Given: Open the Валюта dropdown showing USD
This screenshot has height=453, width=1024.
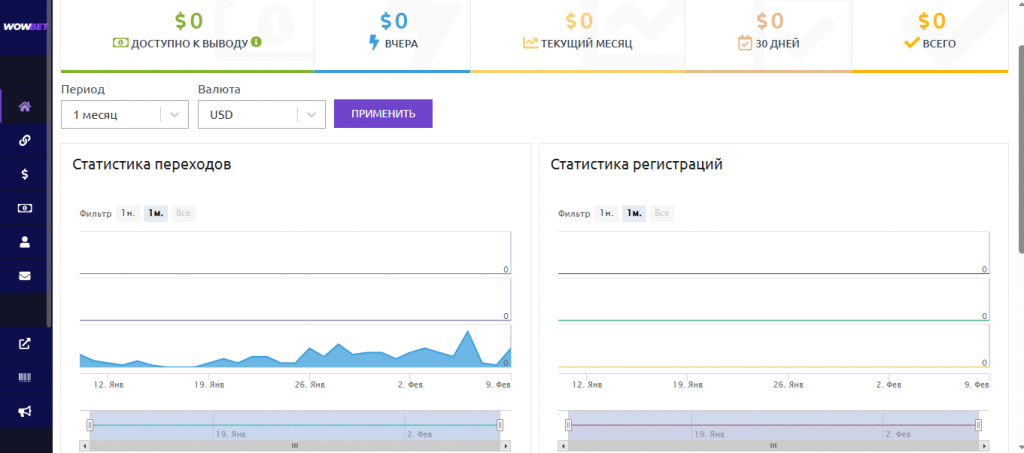Looking at the screenshot, I should (261, 115).
